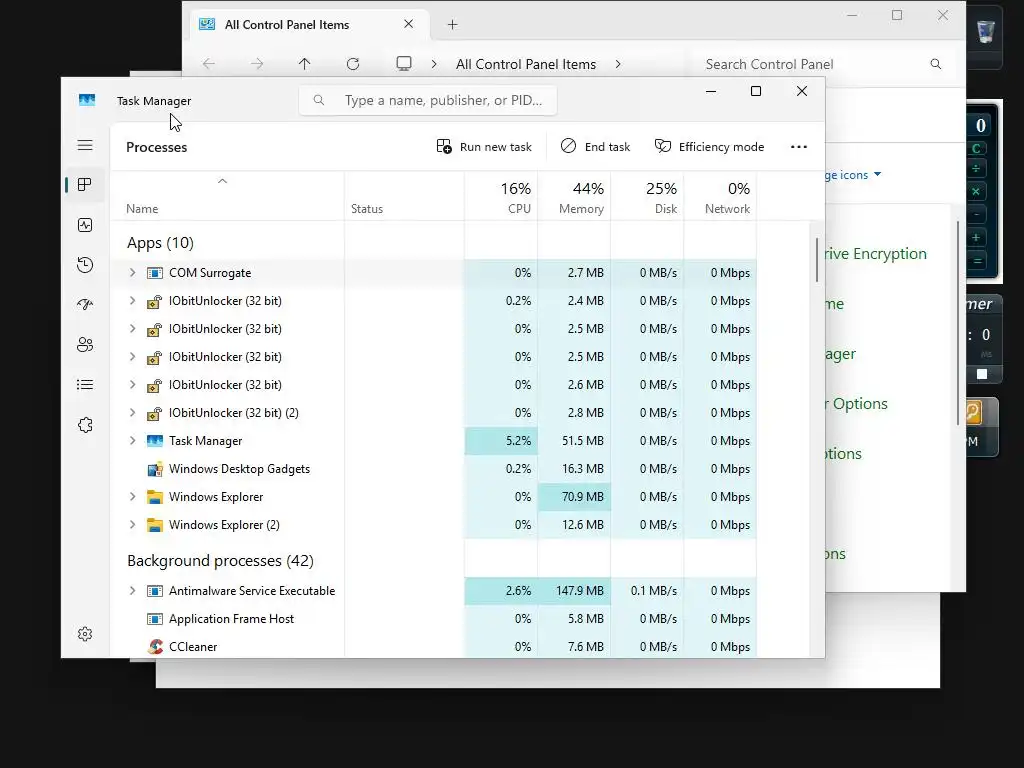Open the Users page in sidebar

(x=85, y=345)
